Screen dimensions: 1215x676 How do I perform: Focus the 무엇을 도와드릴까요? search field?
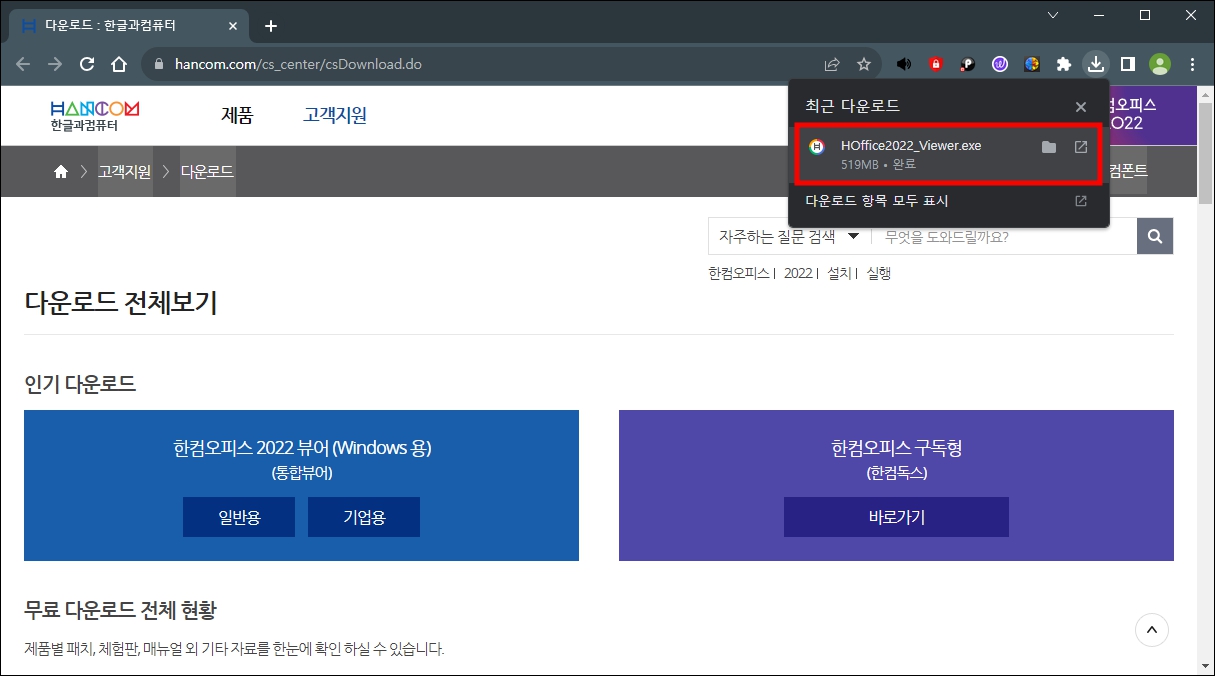1004,237
